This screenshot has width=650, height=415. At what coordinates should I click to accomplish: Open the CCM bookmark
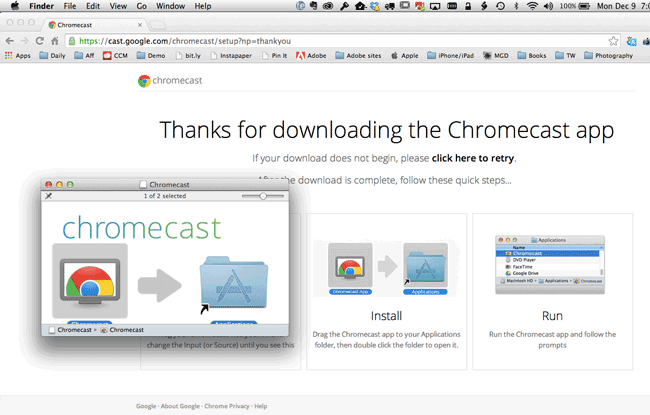point(115,55)
